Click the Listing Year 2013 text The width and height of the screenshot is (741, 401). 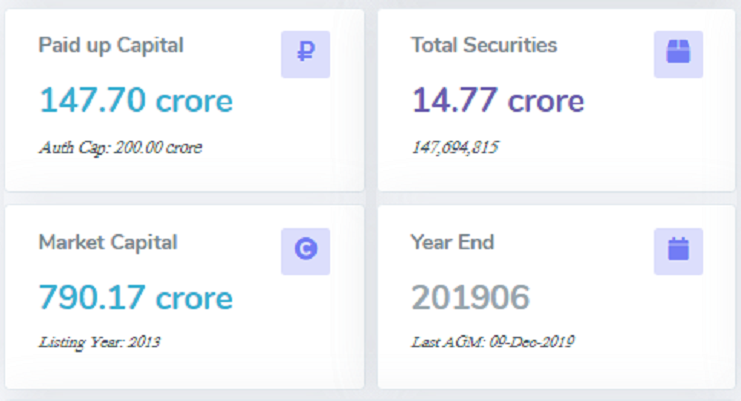click(99, 342)
